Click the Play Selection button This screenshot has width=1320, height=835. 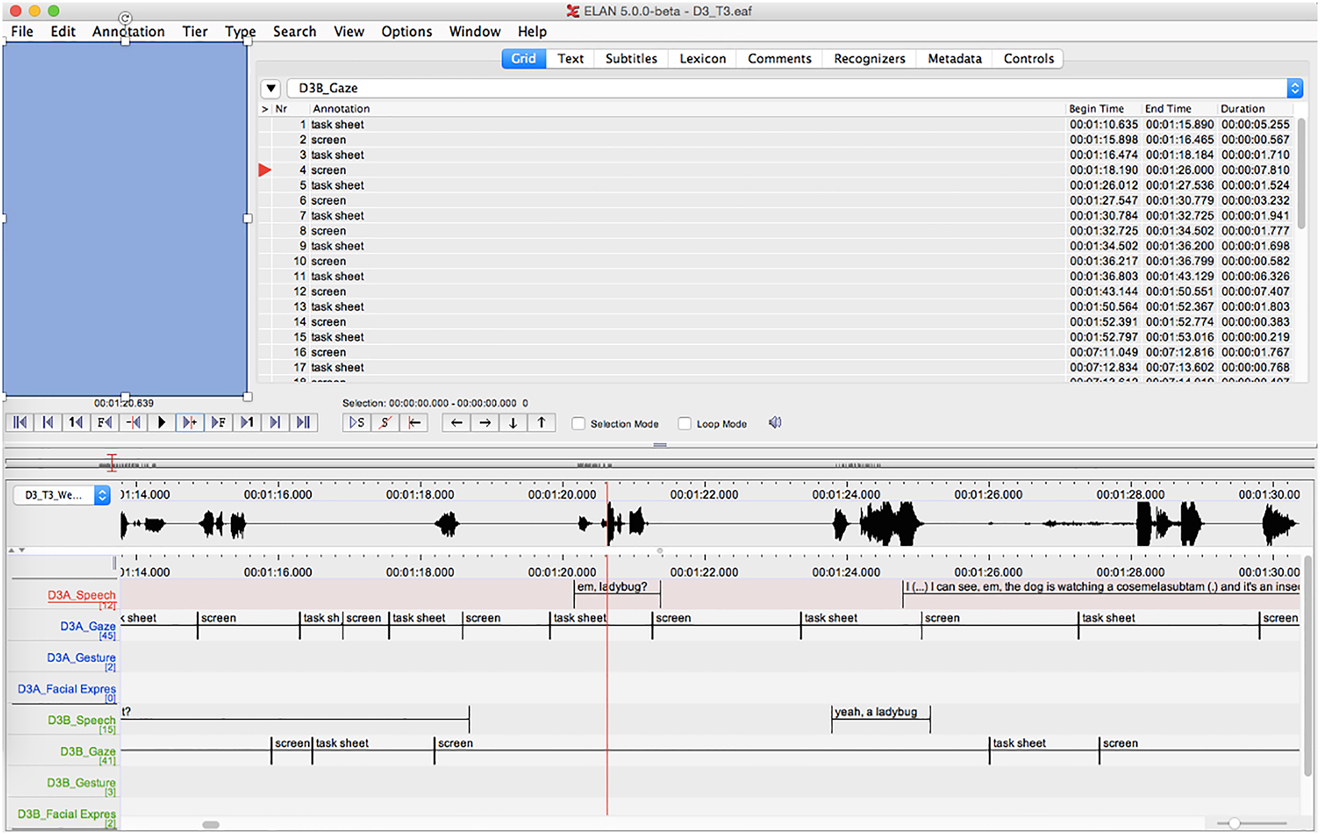click(358, 423)
